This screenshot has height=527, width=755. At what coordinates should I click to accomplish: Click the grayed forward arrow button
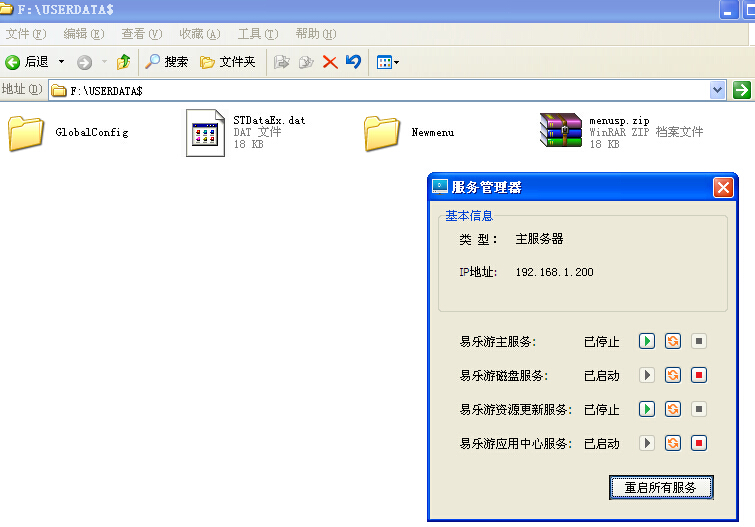(x=84, y=62)
